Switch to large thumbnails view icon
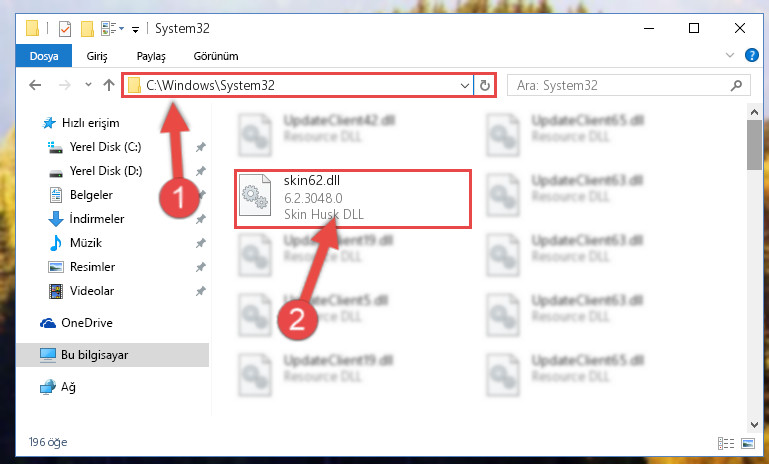The image size is (769, 464). coord(748,443)
